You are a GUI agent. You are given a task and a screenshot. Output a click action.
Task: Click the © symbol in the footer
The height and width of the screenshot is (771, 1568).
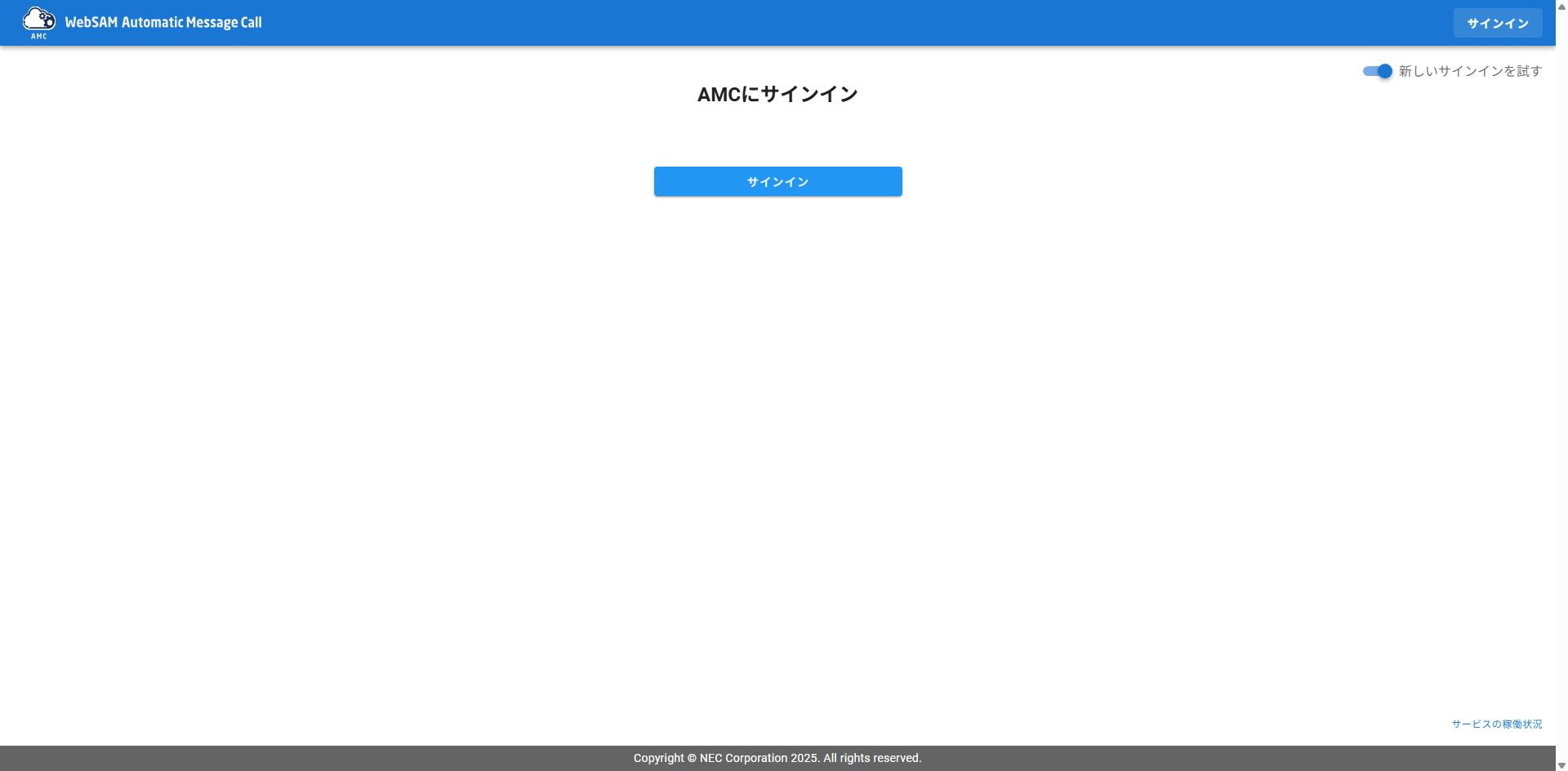click(x=692, y=758)
